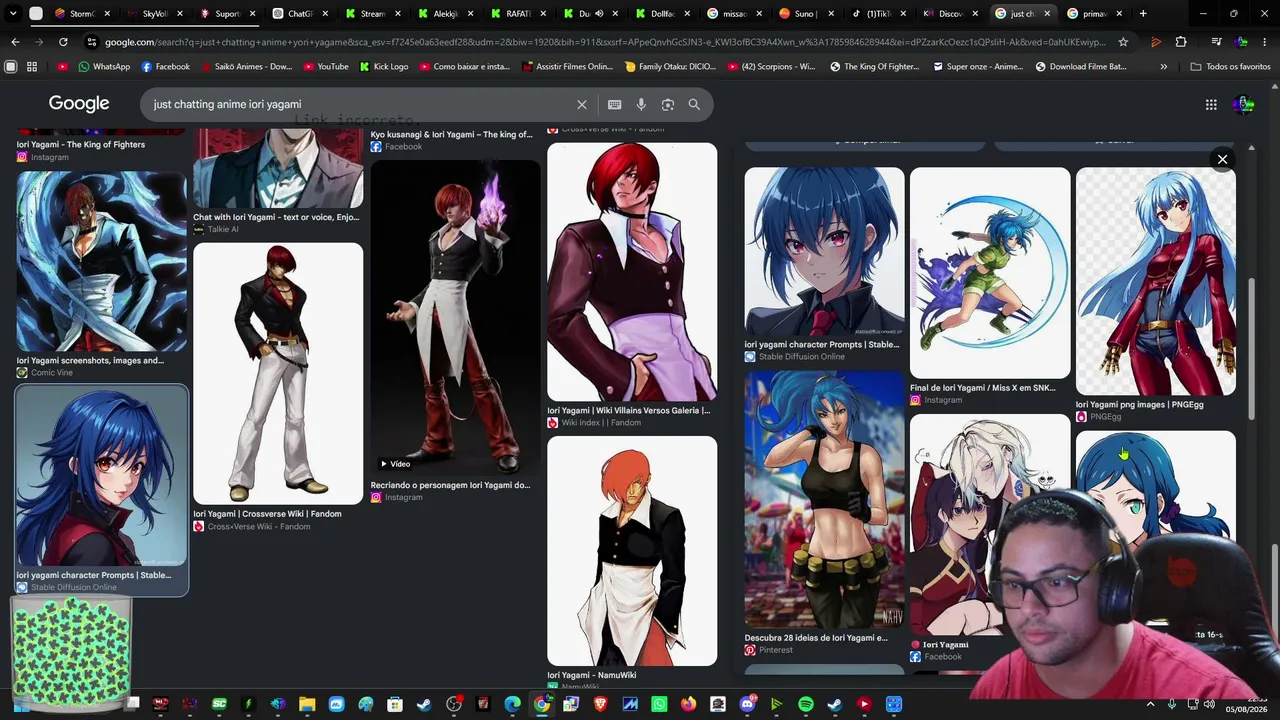Open the WhatsApp bookmark
The image size is (1280, 720).
pos(102,66)
